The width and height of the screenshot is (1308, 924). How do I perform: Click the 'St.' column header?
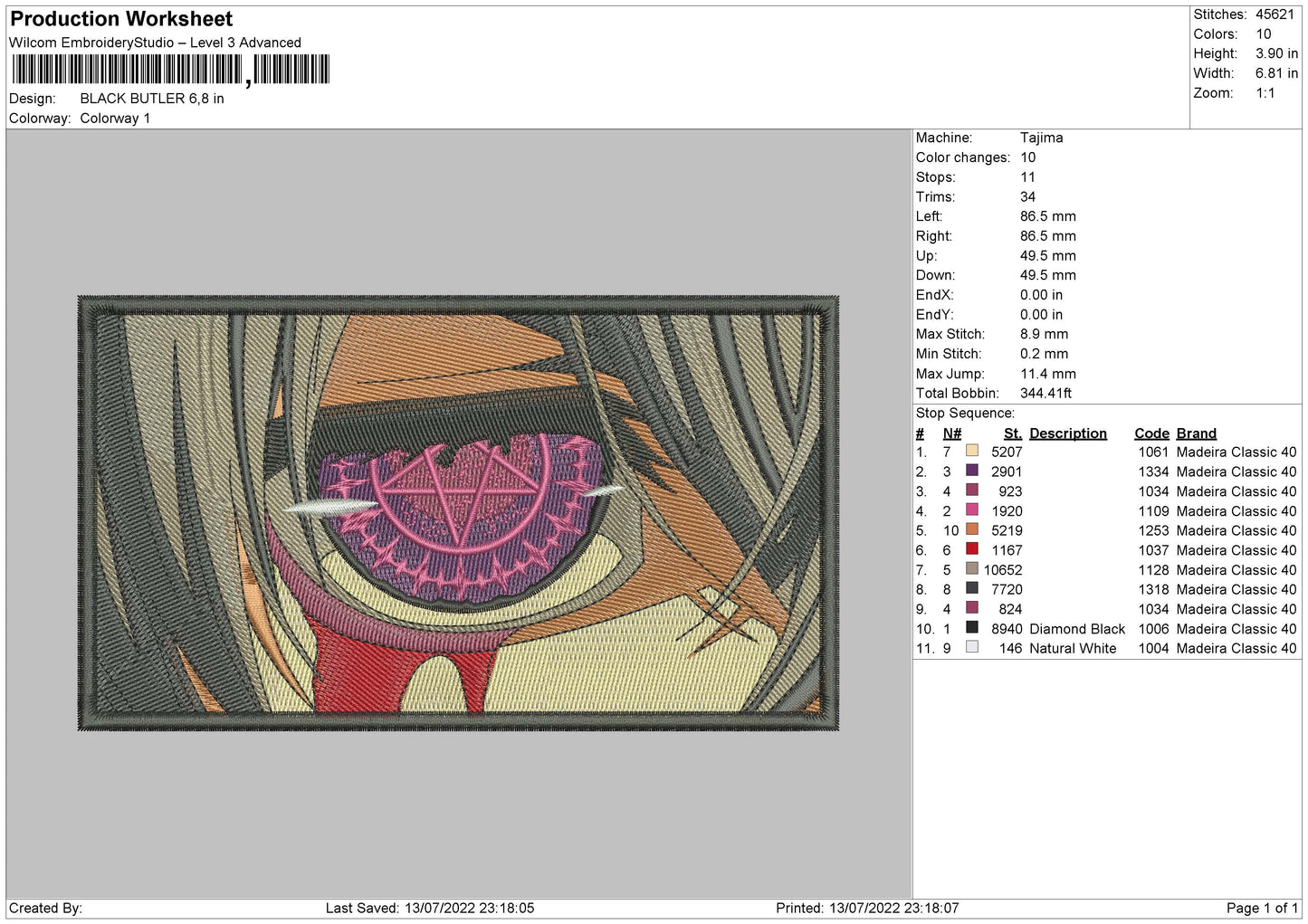1013,433
